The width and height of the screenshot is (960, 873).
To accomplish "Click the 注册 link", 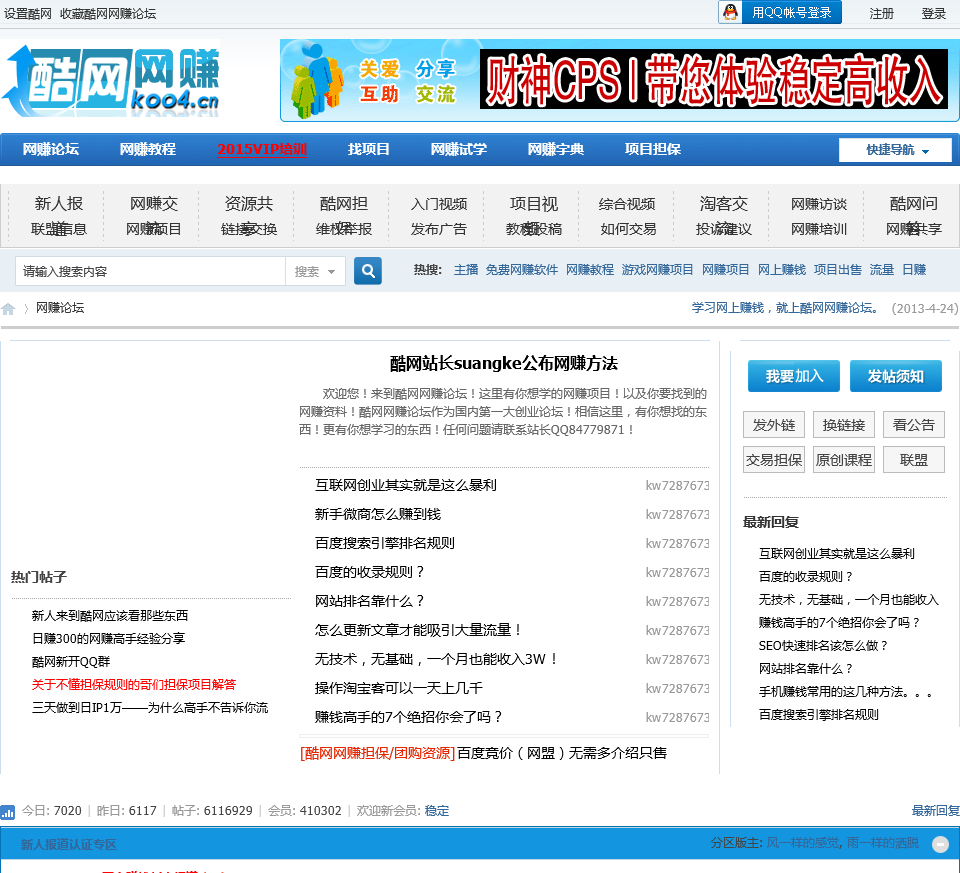I will point(881,13).
